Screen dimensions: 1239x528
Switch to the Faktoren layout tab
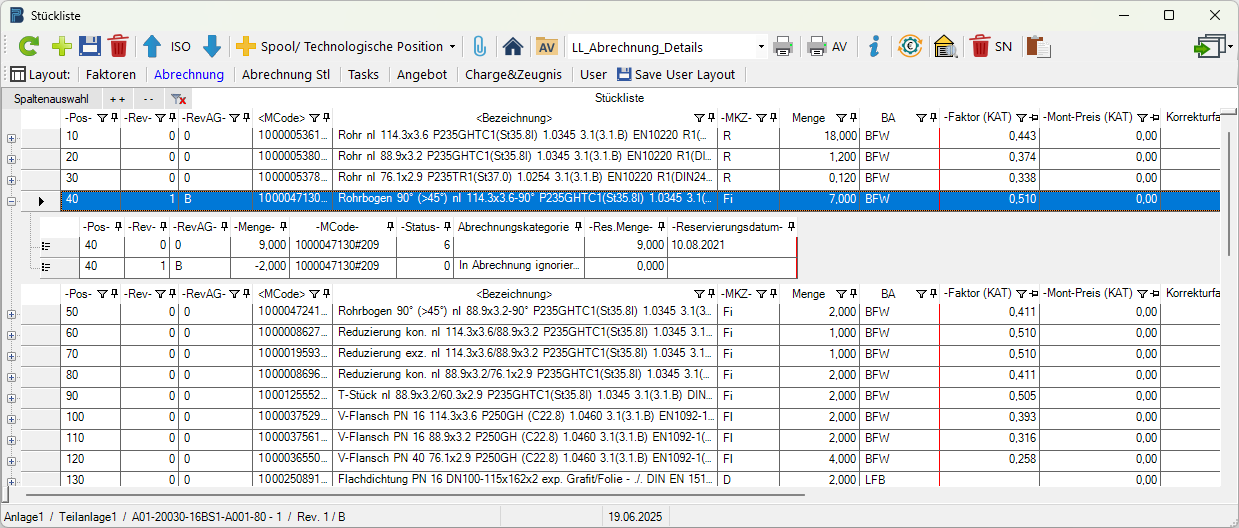click(110, 74)
